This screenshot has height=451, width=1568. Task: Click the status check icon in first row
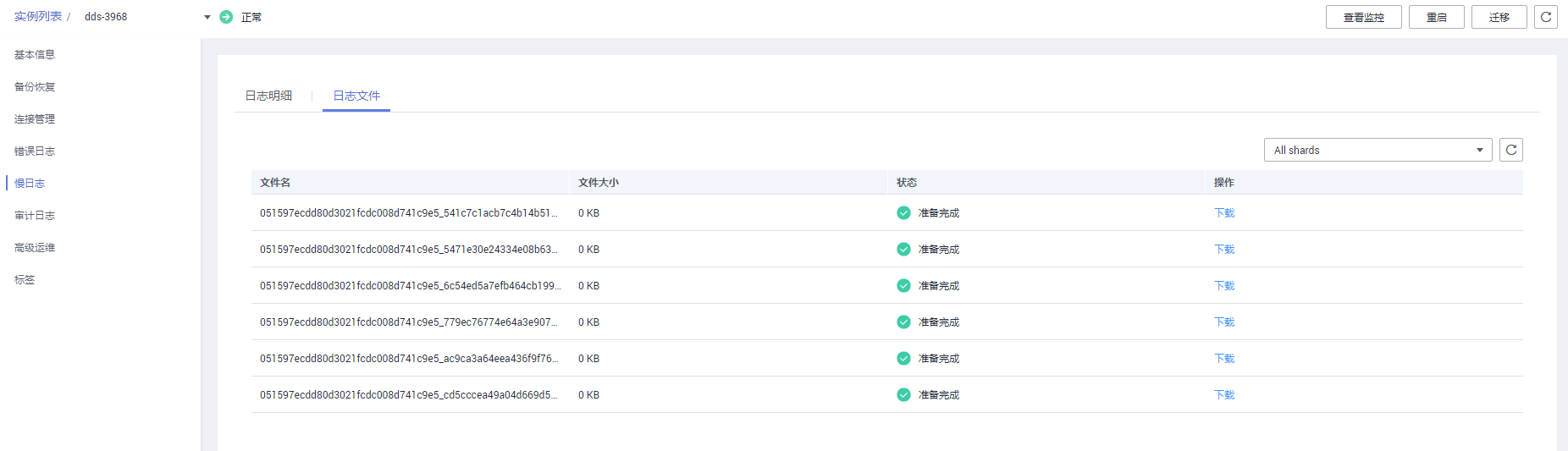(903, 213)
